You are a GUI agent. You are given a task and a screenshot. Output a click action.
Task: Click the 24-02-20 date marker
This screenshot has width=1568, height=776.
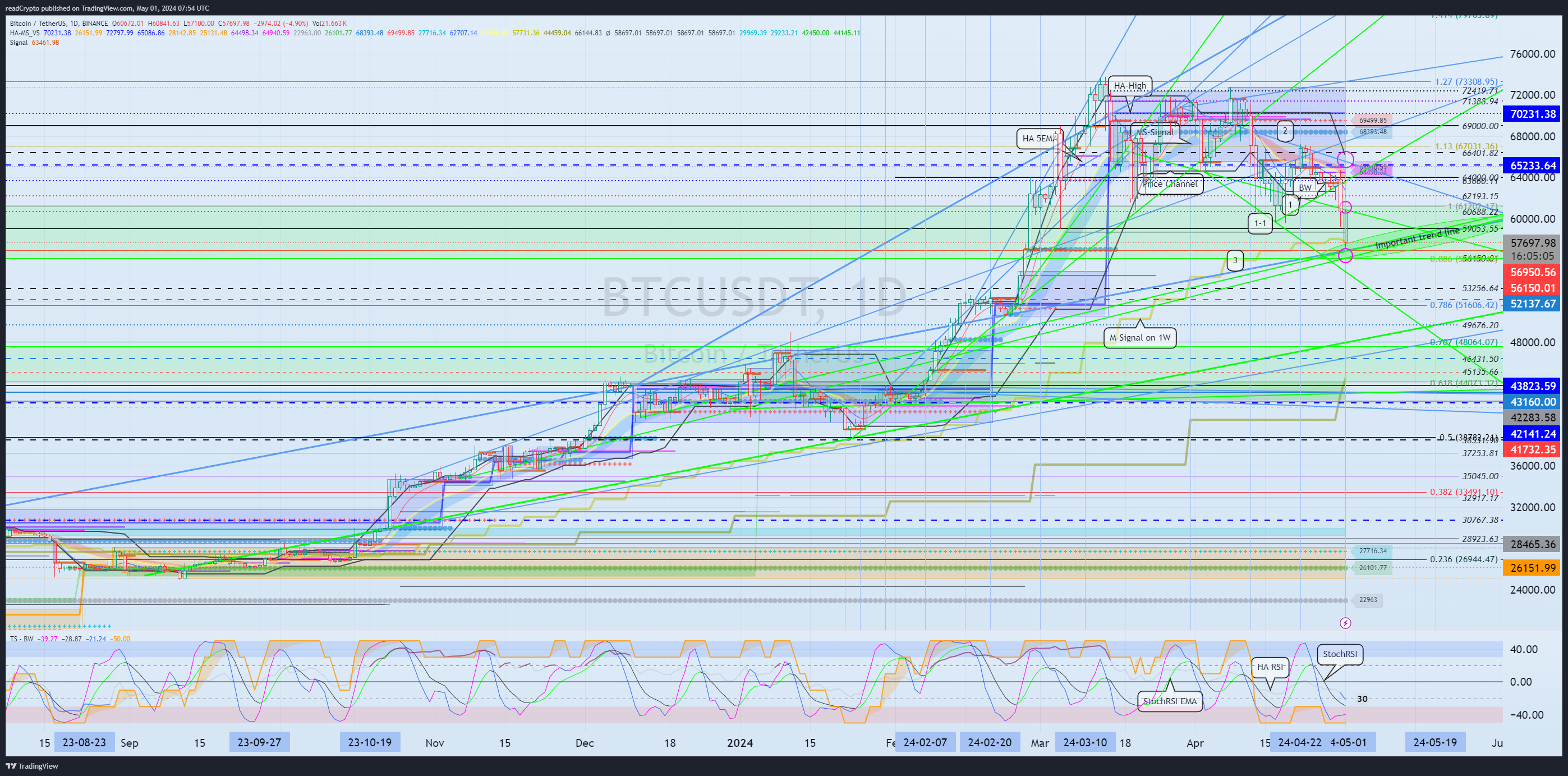990,742
